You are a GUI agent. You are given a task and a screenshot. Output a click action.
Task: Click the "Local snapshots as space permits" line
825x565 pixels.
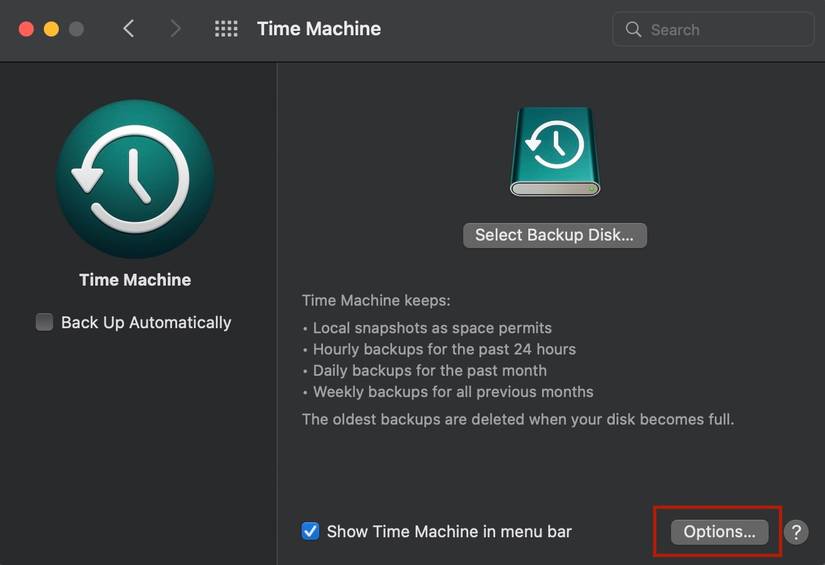tap(432, 328)
